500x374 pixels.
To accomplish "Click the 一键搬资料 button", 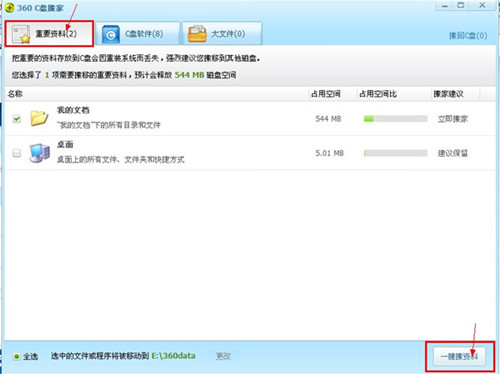I will tap(459, 356).
